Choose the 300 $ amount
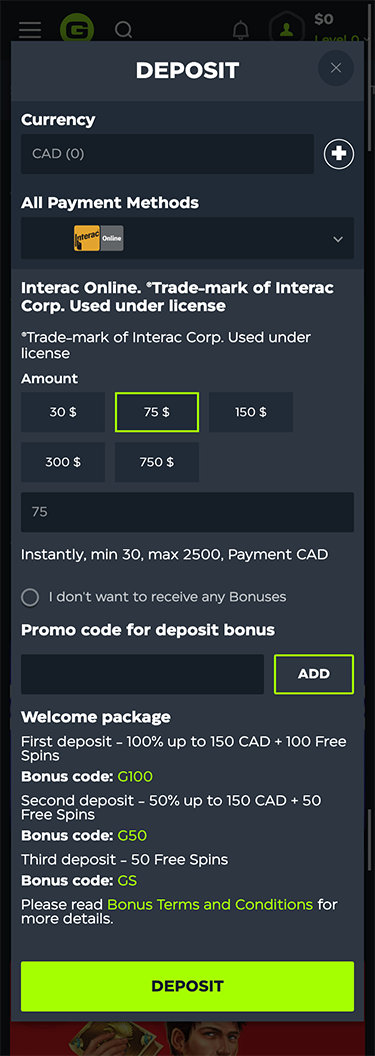The image size is (375, 1056). click(63, 462)
